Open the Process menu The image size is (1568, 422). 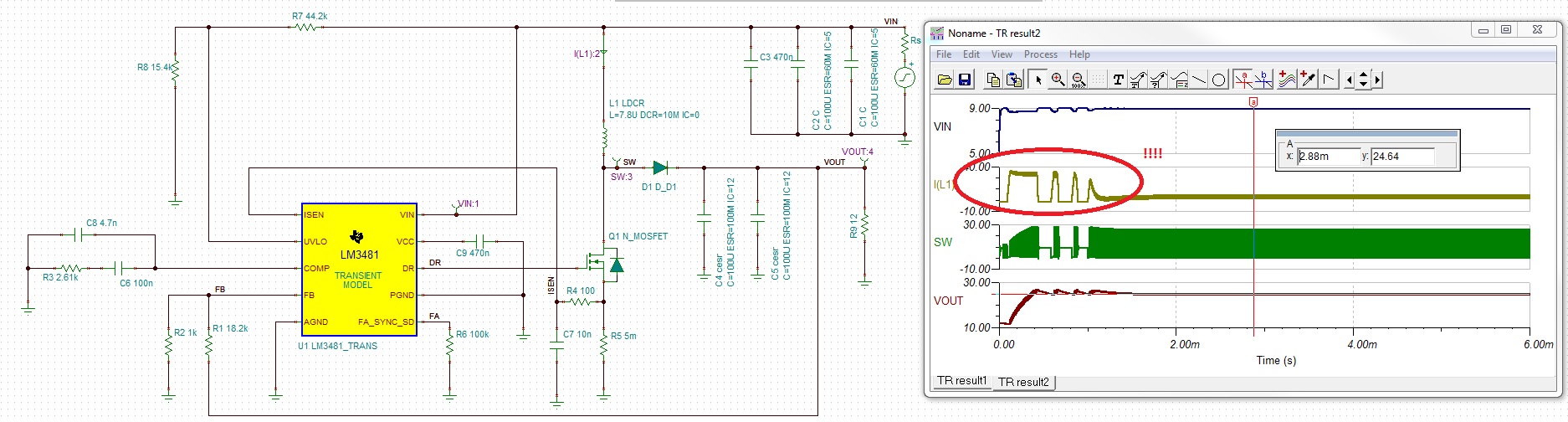click(1040, 54)
